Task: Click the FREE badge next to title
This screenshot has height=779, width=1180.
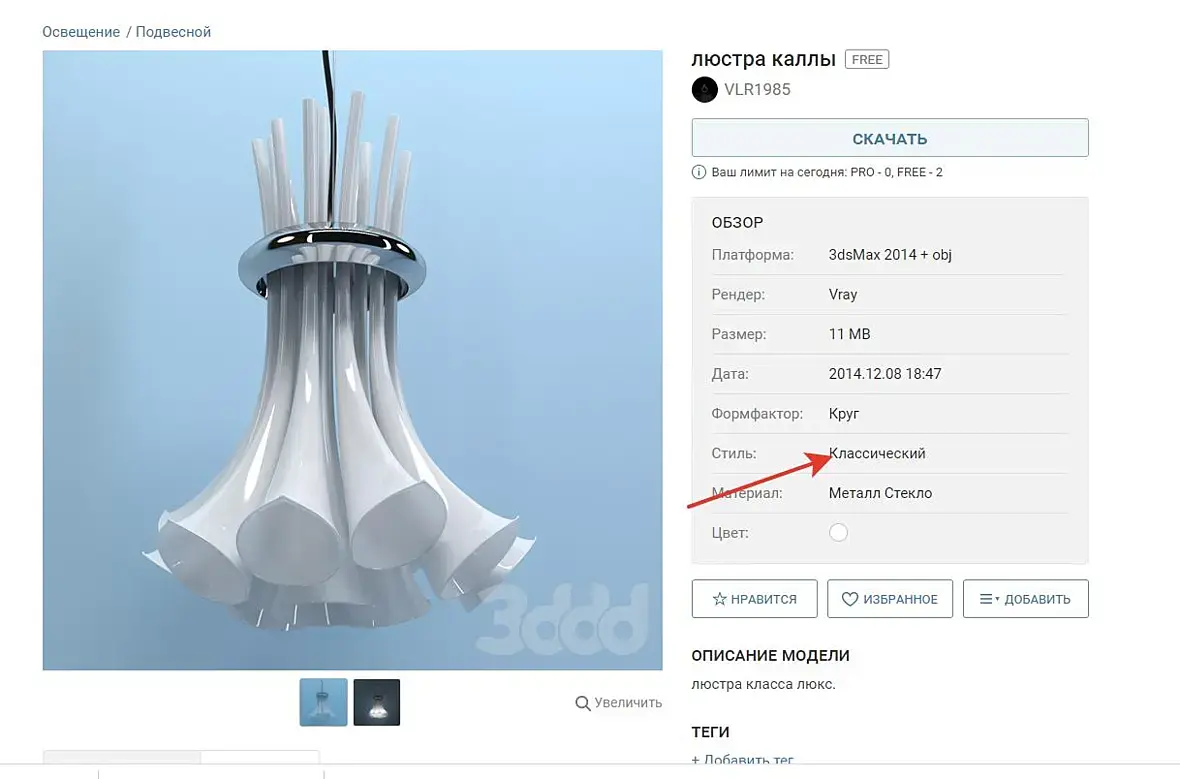Action: point(867,59)
